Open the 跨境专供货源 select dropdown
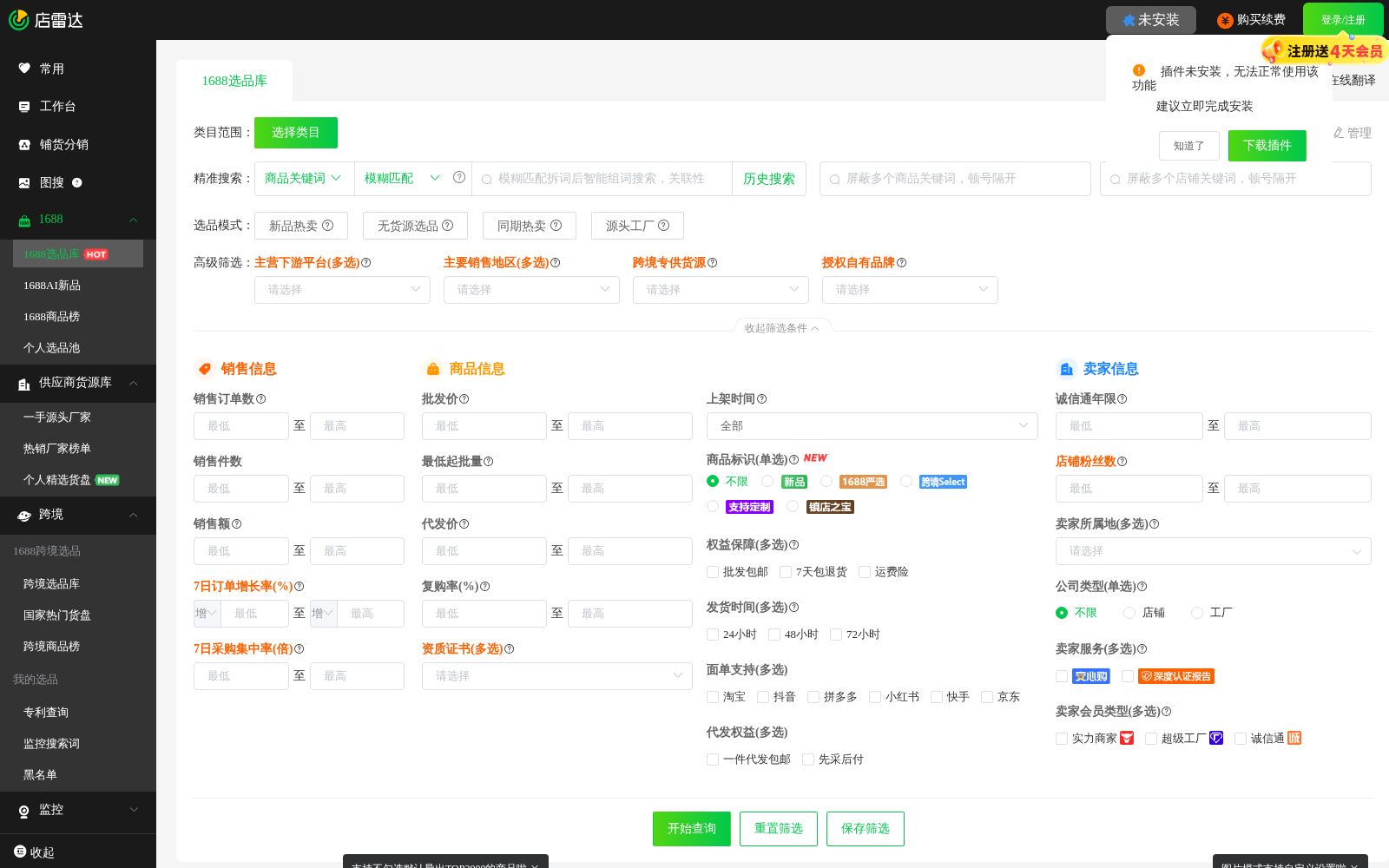 pyautogui.click(x=721, y=290)
